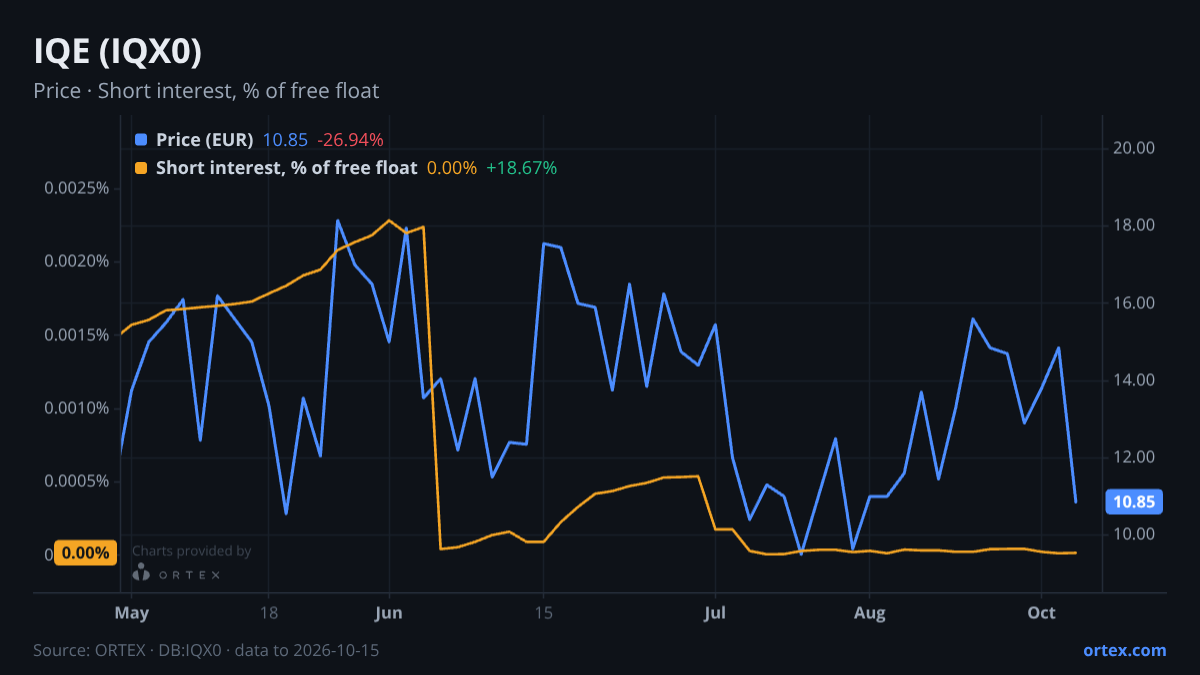Viewport: 1200px width, 675px height.
Task: Click the blue Price legend swatch
Action: [141, 140]
